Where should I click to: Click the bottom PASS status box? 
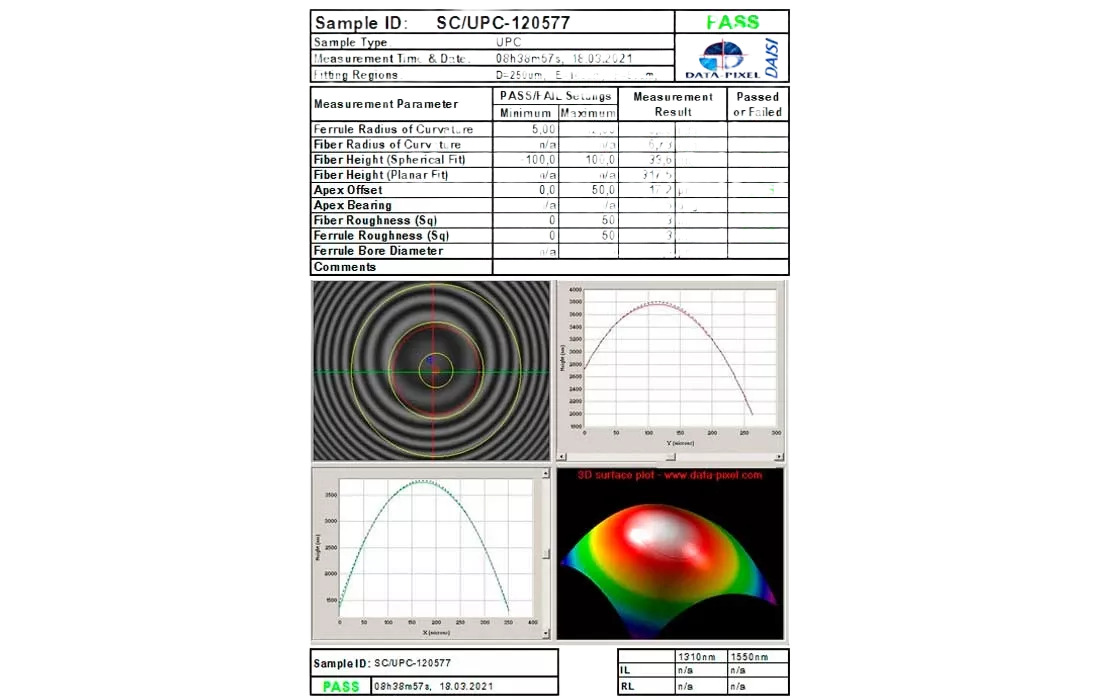click(x=341, y=687)
